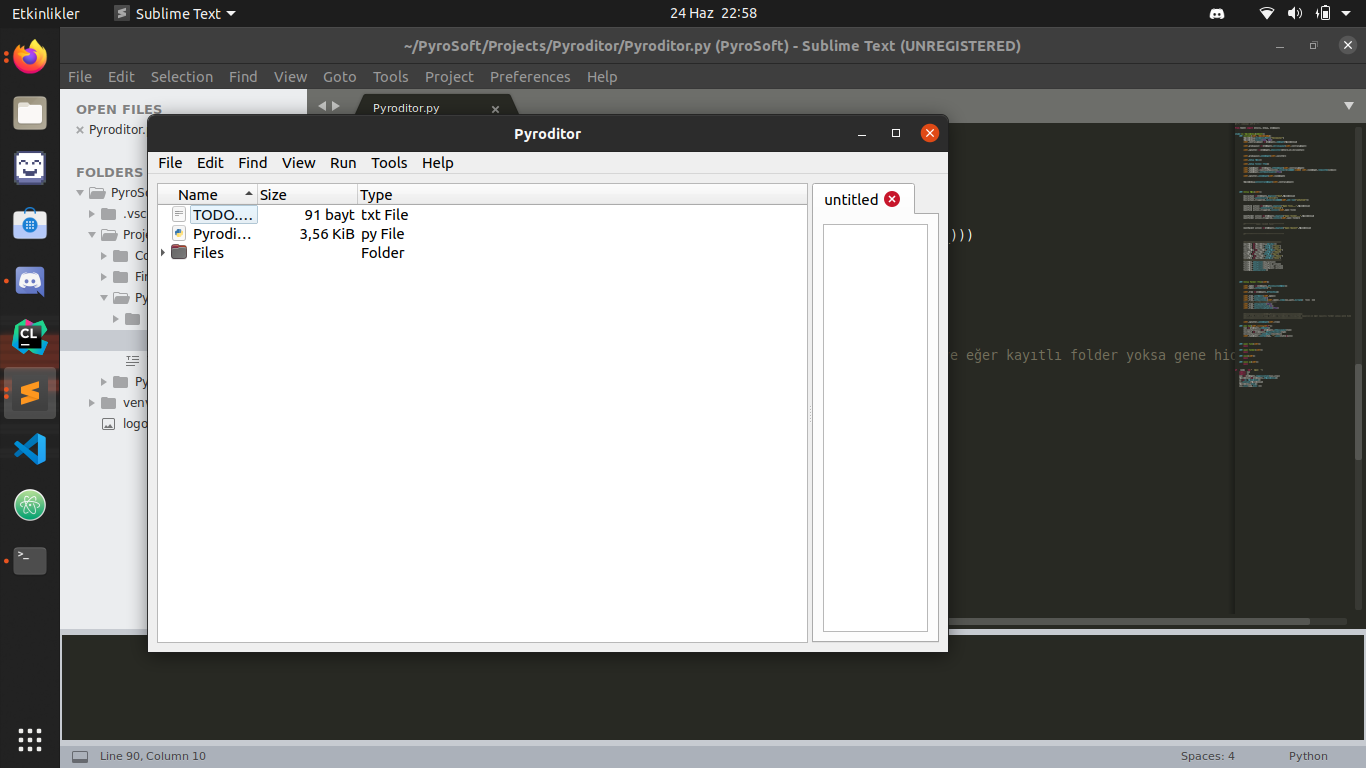
Task: Collapse the PyroSoft folder in sidebar
Action: click(x=80, y=193)
